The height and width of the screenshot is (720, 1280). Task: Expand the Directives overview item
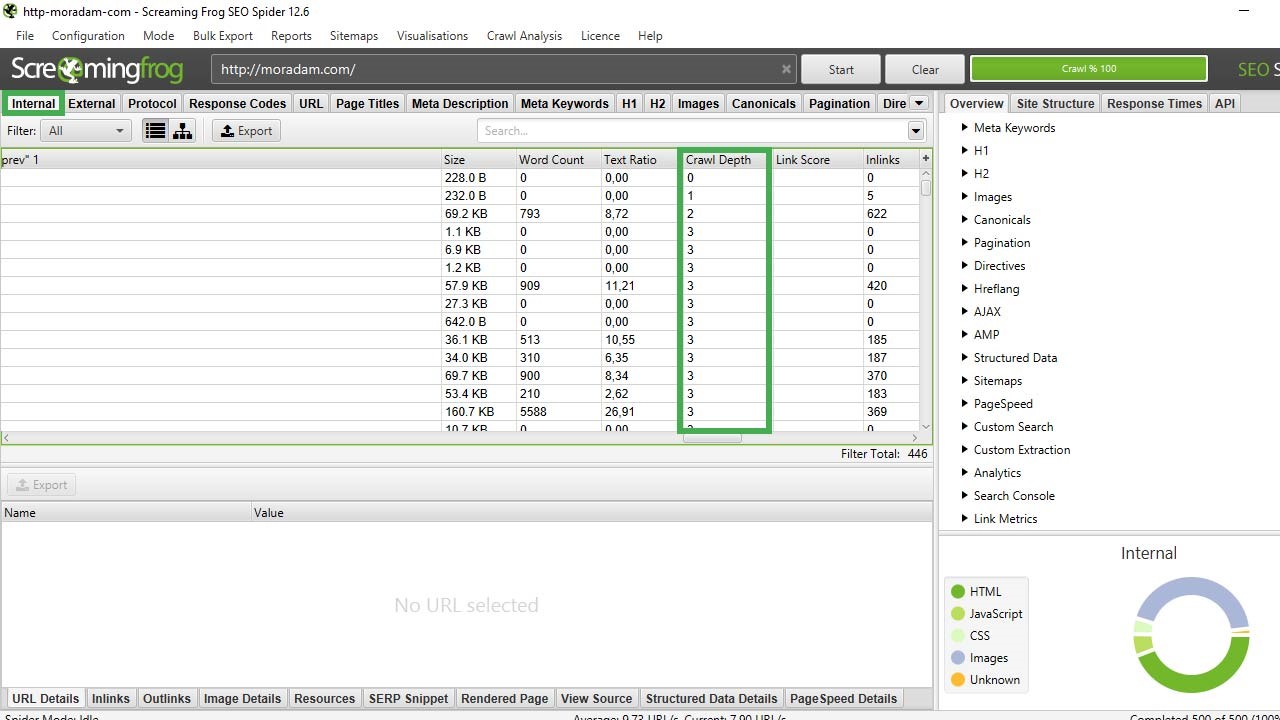pos(965,266)
